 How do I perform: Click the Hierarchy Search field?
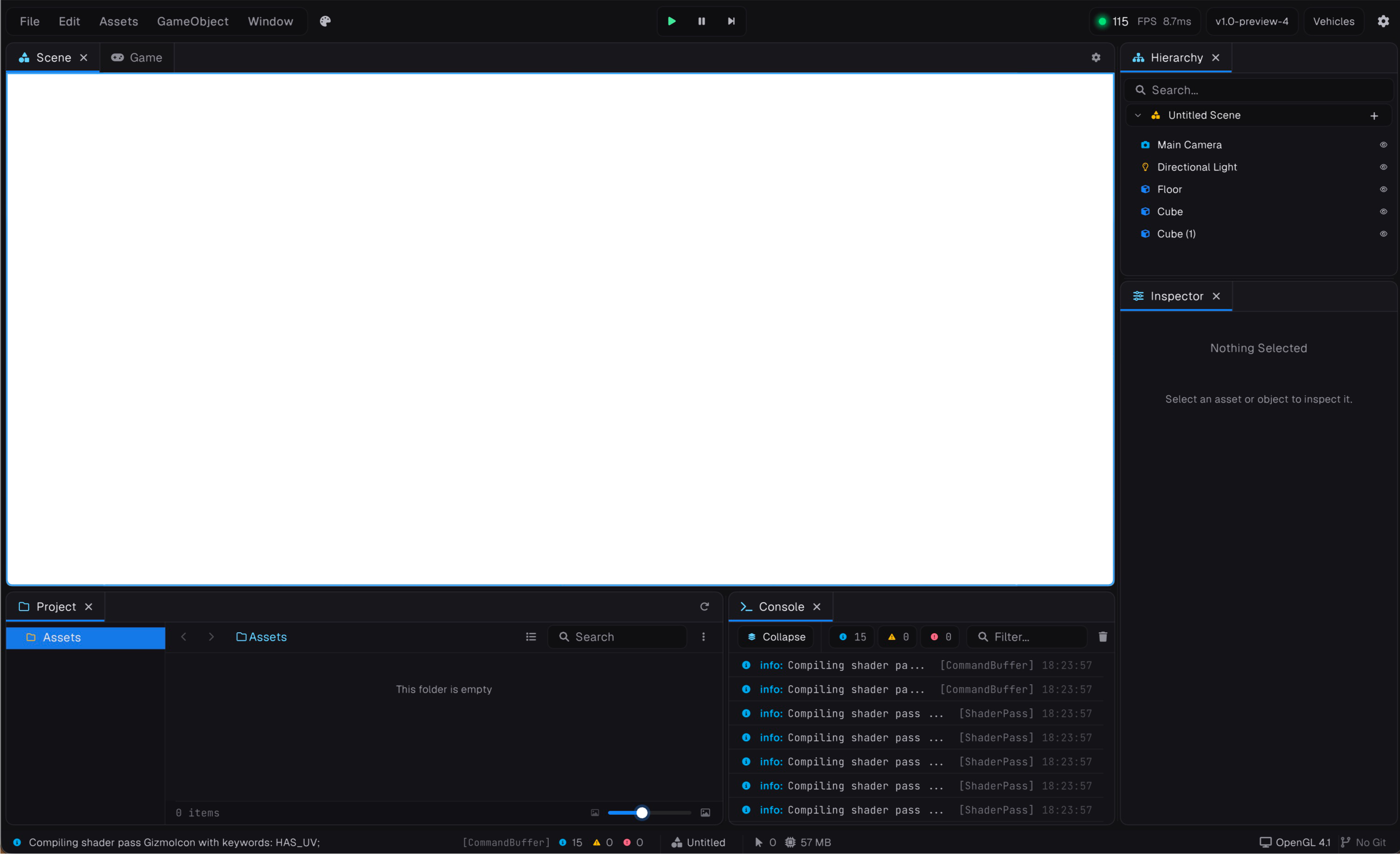point(1258,90)
